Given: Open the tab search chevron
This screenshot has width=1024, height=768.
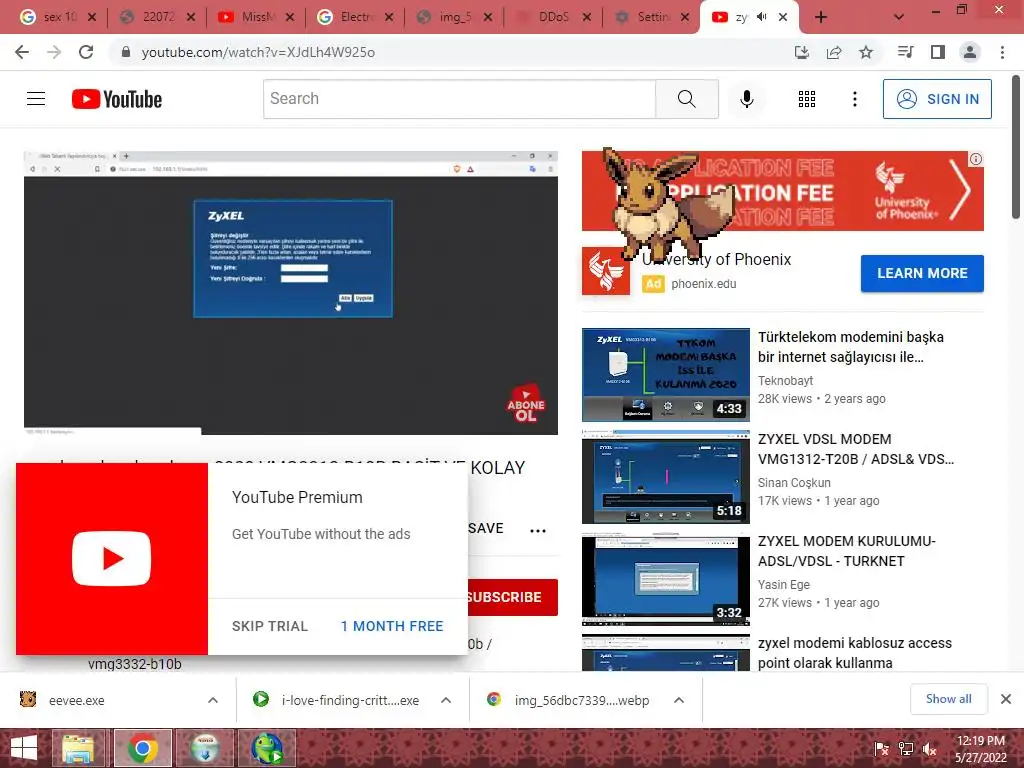Looking at the screenshot, I should click(x=899, y=17).
